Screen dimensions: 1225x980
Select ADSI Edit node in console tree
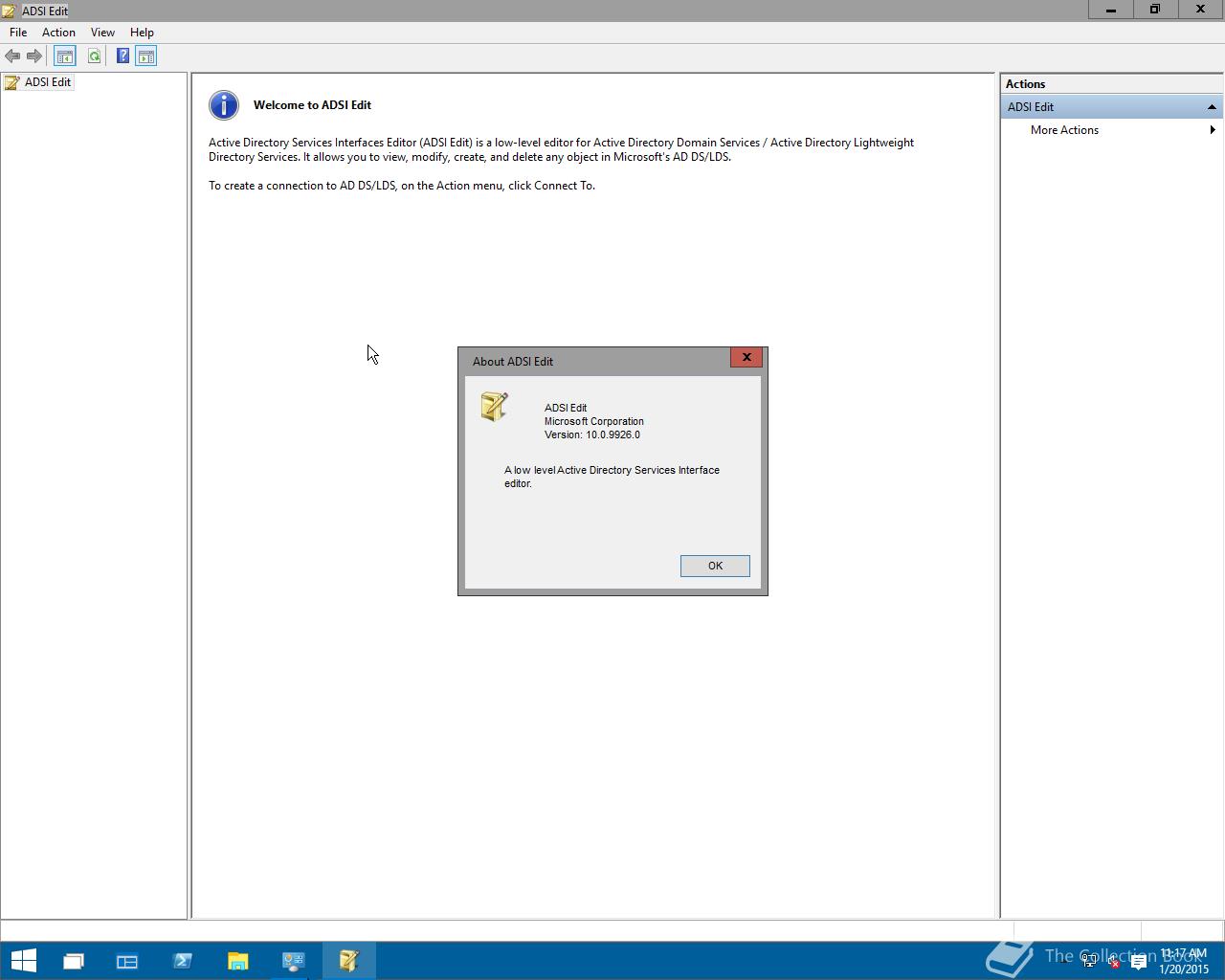(48, 82)
